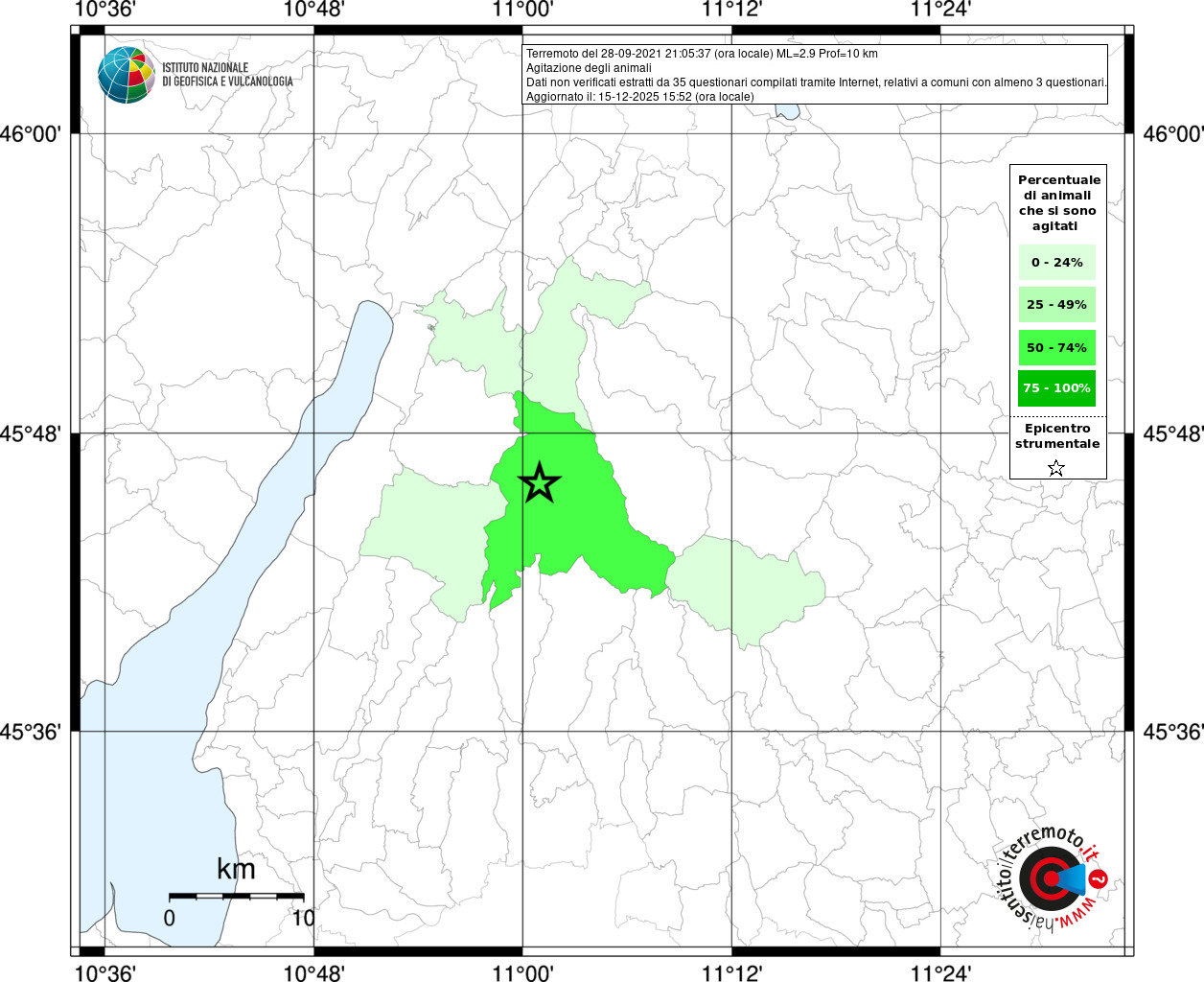Click the earthquake info header text box
1204x982 pixels.
click(815, 75)
